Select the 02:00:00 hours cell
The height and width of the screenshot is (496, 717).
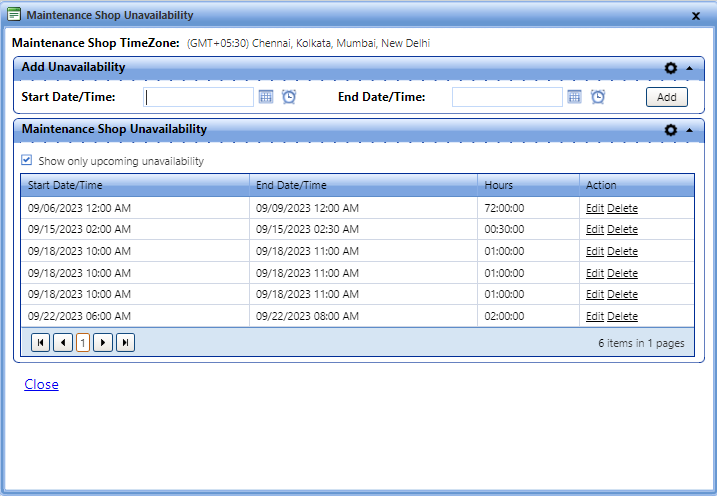point(528,316)
